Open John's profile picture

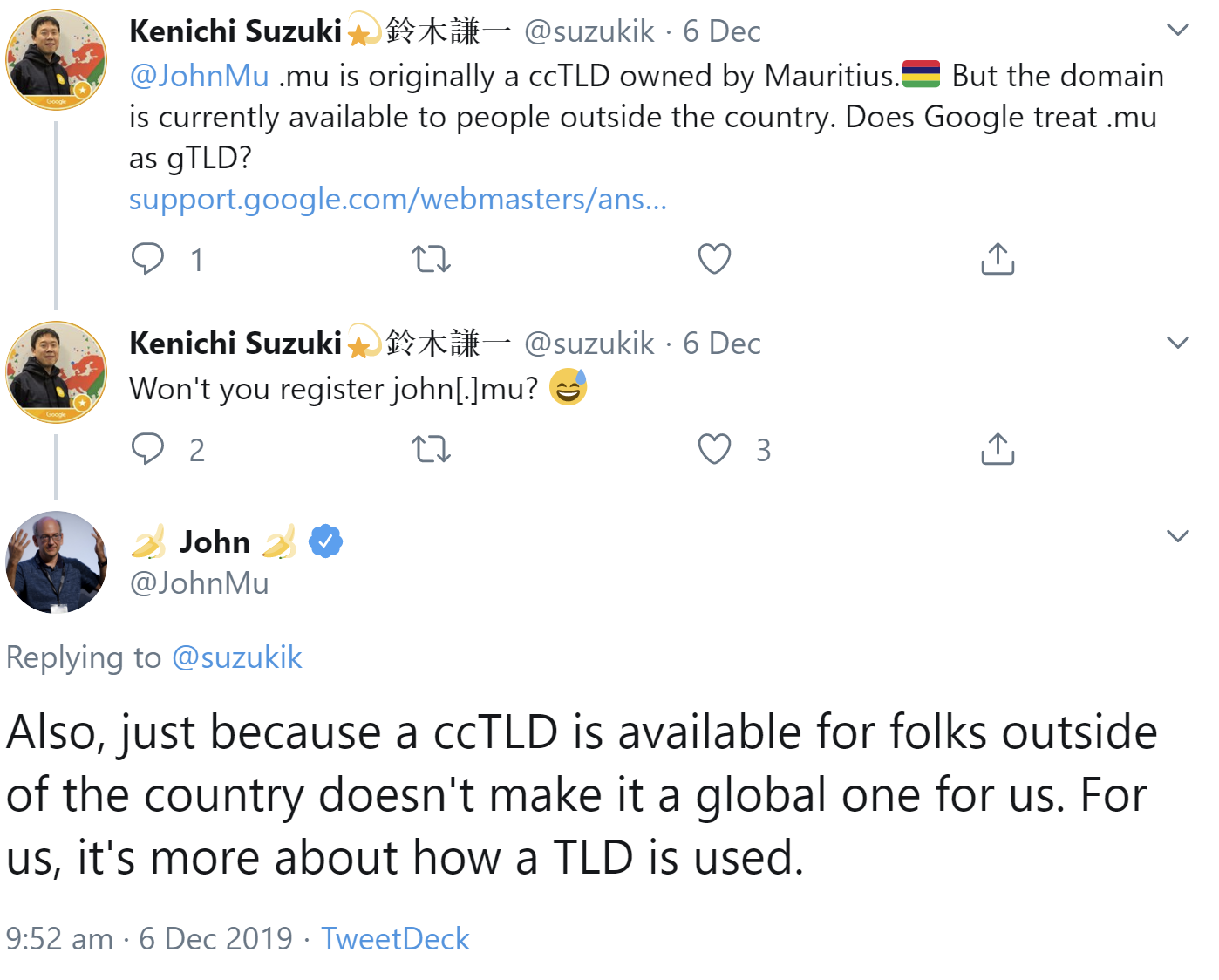point(56,562)
